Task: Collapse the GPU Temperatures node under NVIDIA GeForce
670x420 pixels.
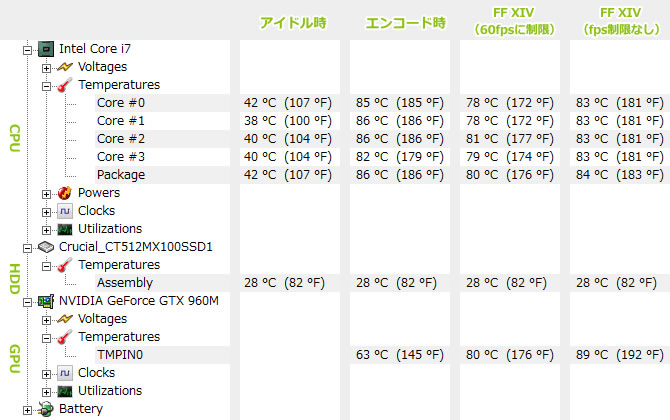Action: coord(46,338)
